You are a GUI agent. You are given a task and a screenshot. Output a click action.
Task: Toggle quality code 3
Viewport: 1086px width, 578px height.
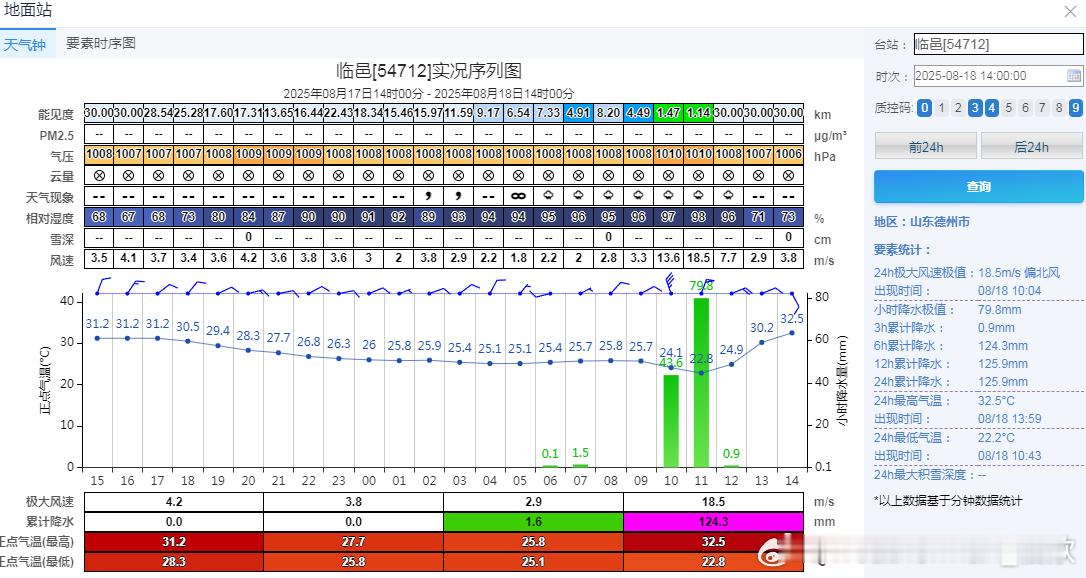974,108
